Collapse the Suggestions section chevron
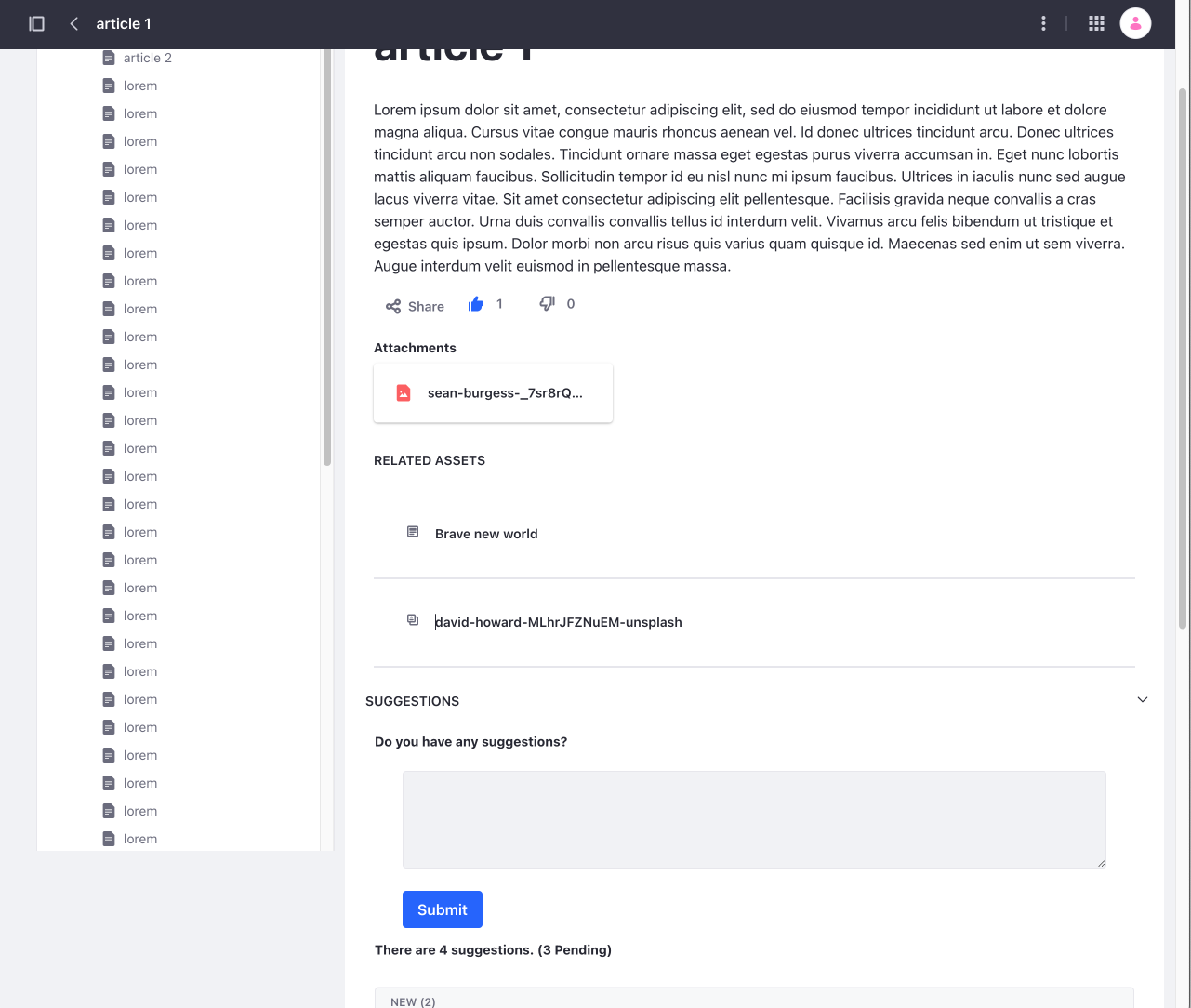 (1143, 699)
